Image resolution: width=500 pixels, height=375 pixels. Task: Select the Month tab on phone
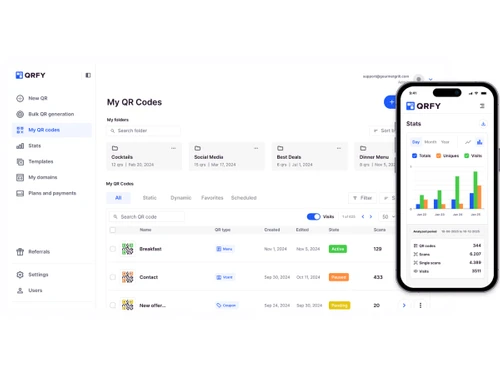(x=430, y=142)
